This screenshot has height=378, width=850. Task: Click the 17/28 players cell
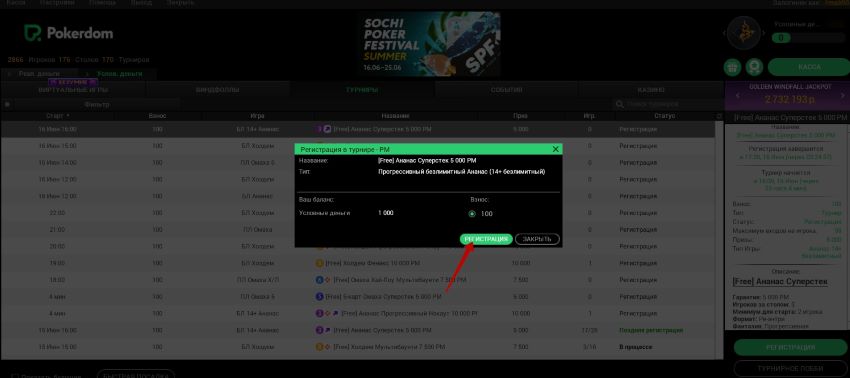[x=589, y=330]
